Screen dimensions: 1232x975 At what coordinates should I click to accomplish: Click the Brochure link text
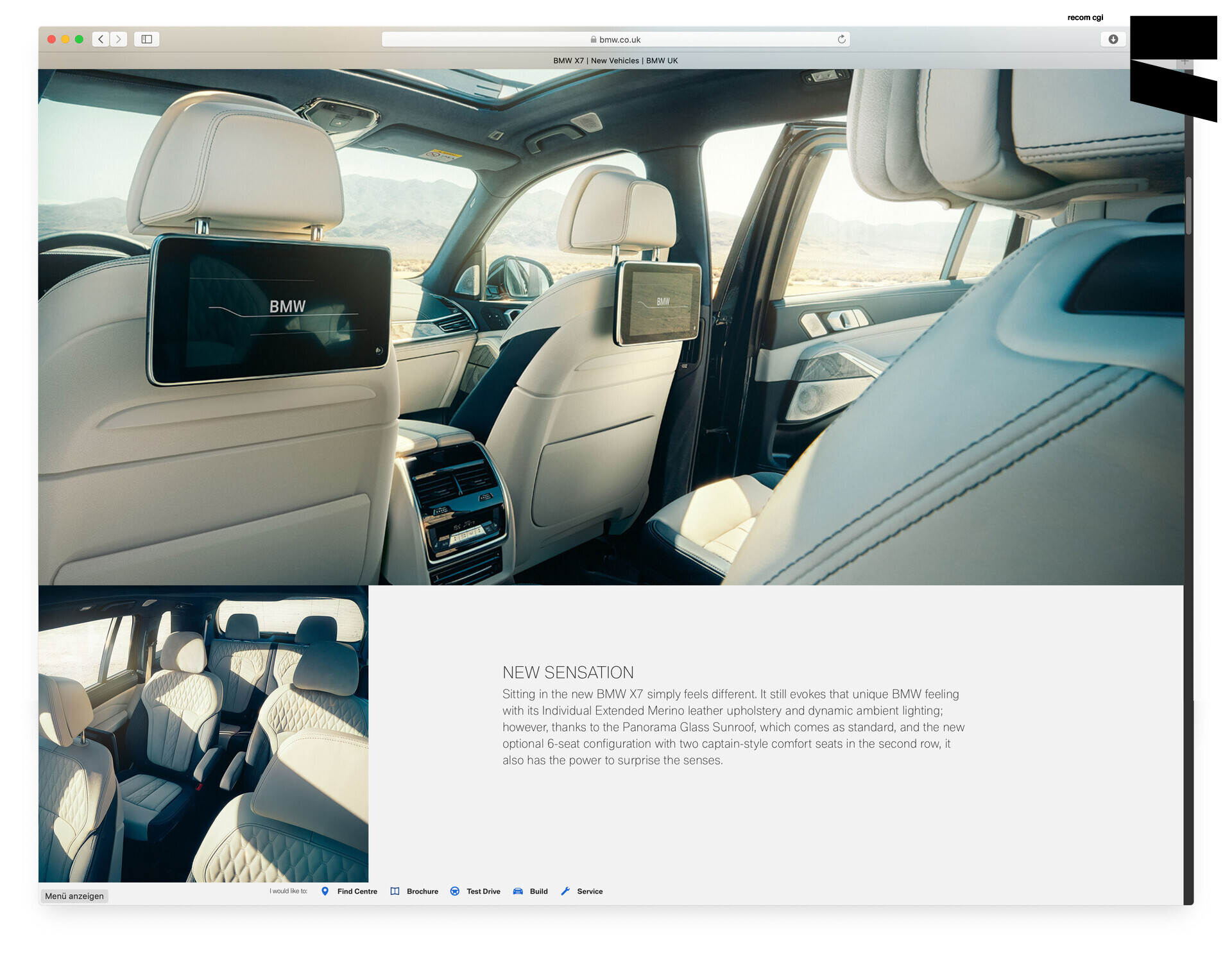[422, 891]
